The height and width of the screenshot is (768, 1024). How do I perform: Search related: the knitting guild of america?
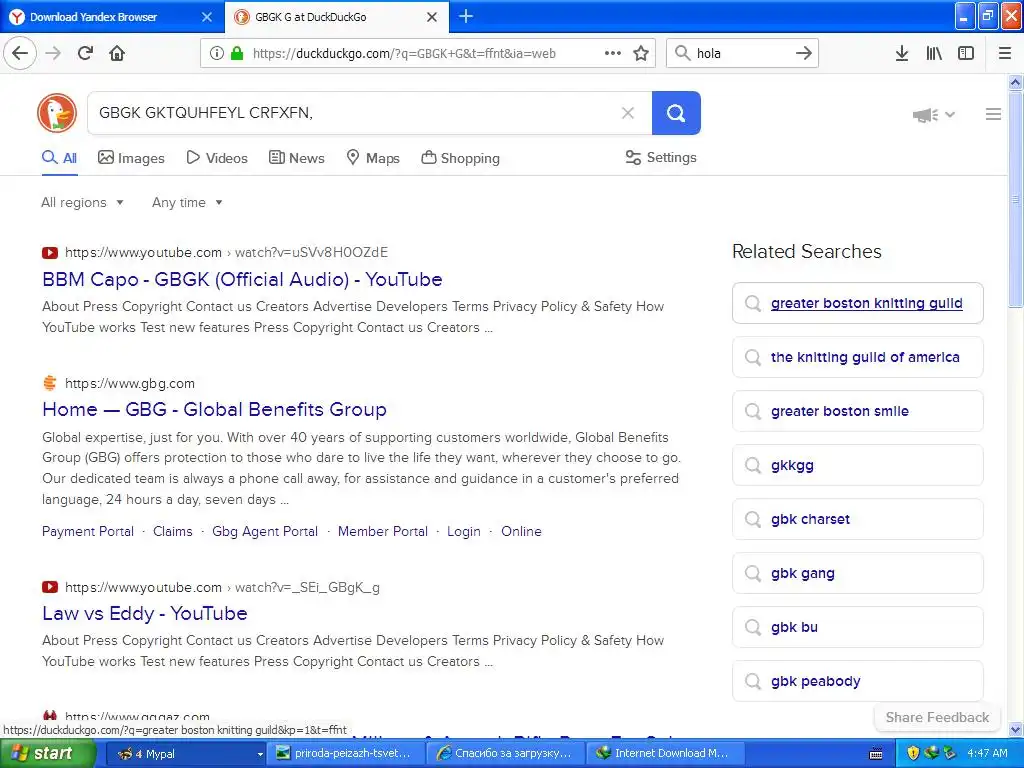[x=857, y=357]
